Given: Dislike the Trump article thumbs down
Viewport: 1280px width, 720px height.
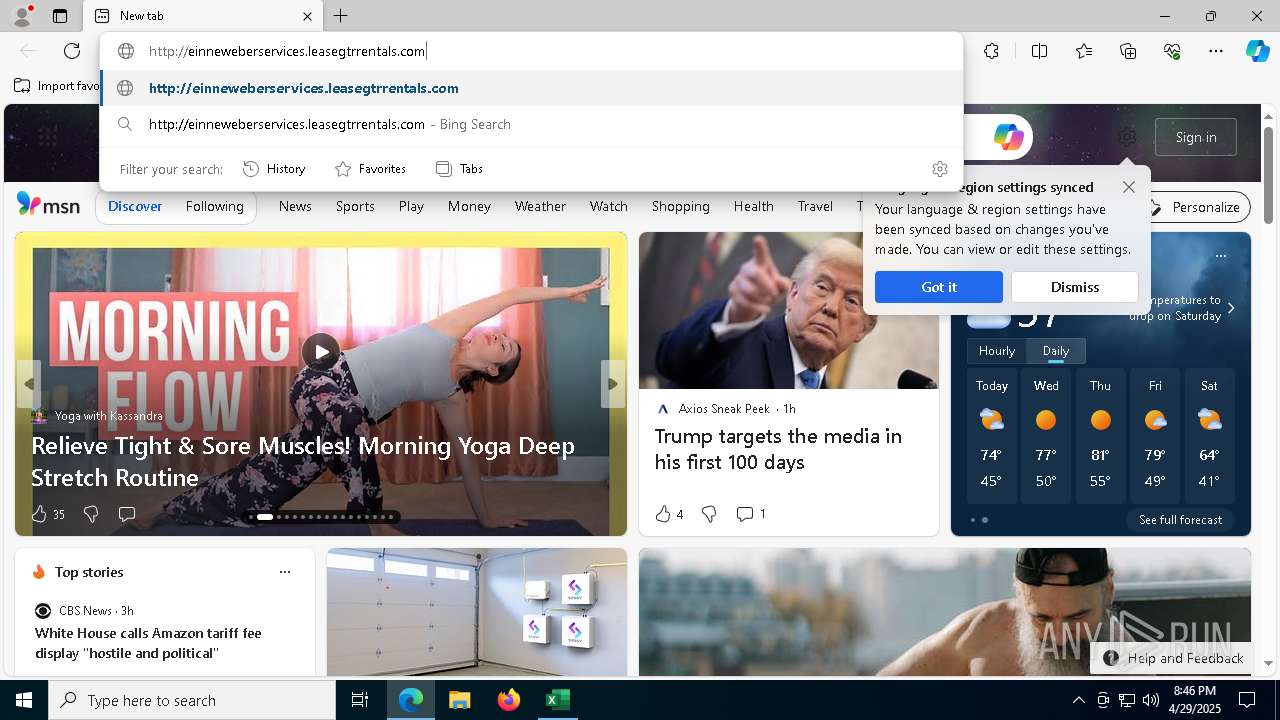Looking at the screenshot, I should point(709,514).
